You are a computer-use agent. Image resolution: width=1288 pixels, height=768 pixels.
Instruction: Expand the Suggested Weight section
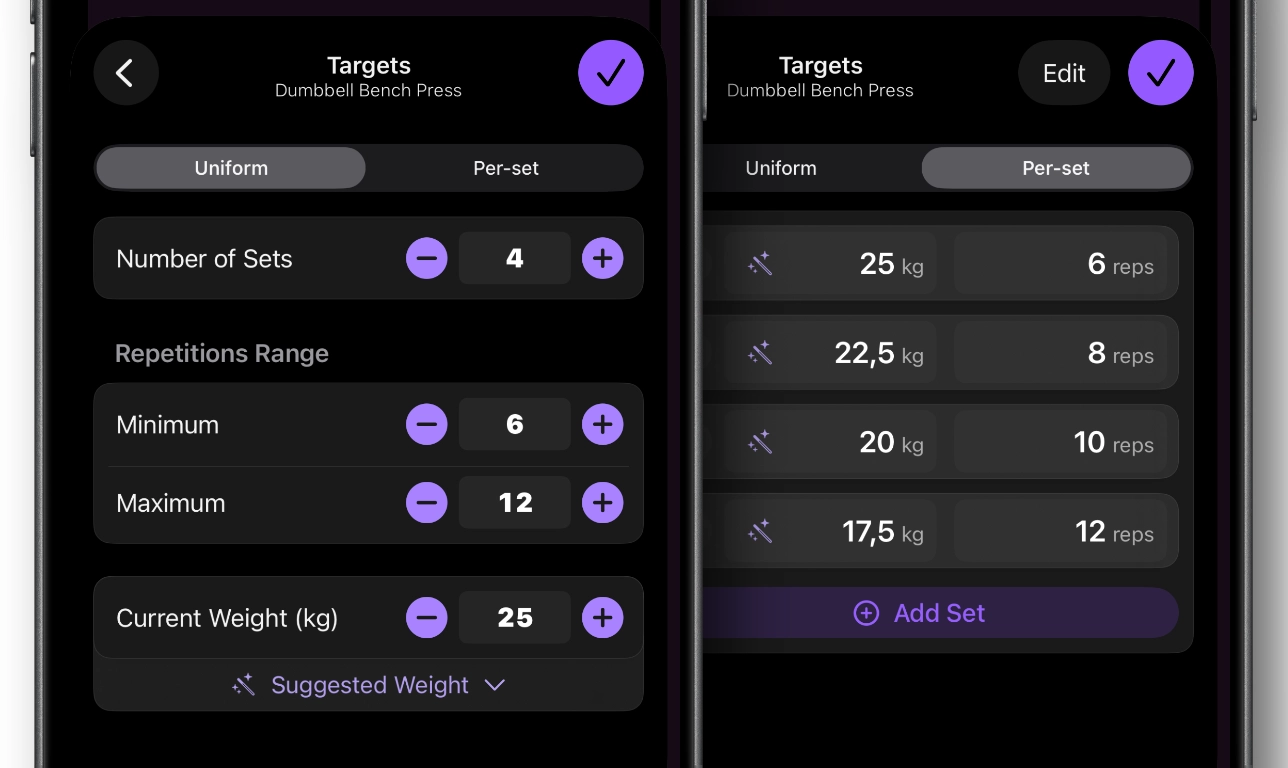[x=368, y=685]
